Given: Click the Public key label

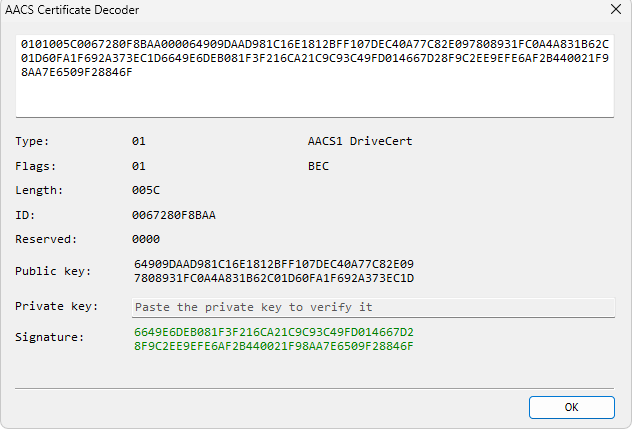Looking at the screenshot, I should coord(53,271).
